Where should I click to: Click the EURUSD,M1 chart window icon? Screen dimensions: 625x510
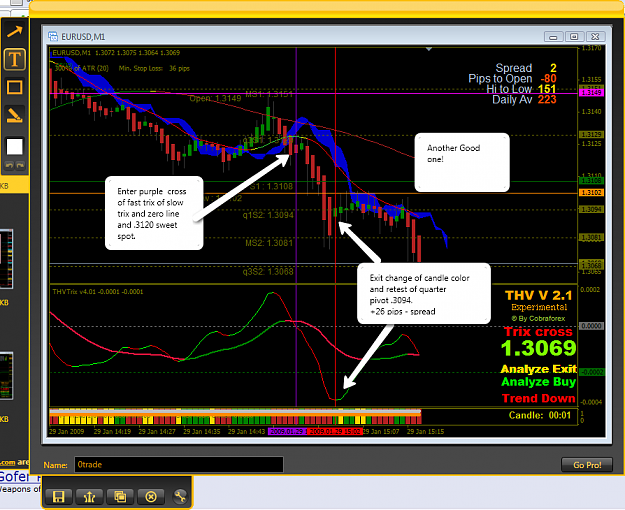click(53, 37)
